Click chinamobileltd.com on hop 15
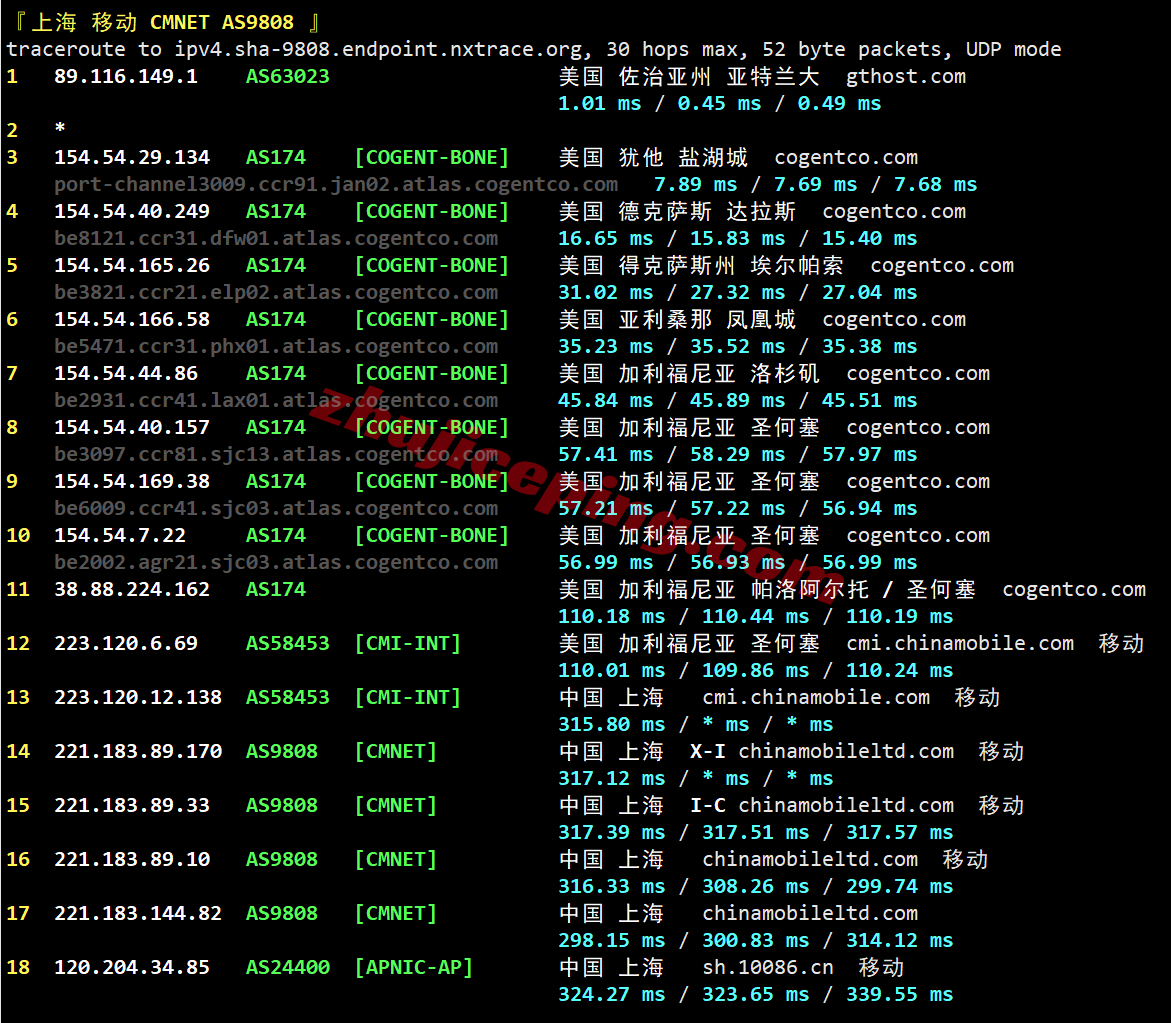 [x=846, y=805]
